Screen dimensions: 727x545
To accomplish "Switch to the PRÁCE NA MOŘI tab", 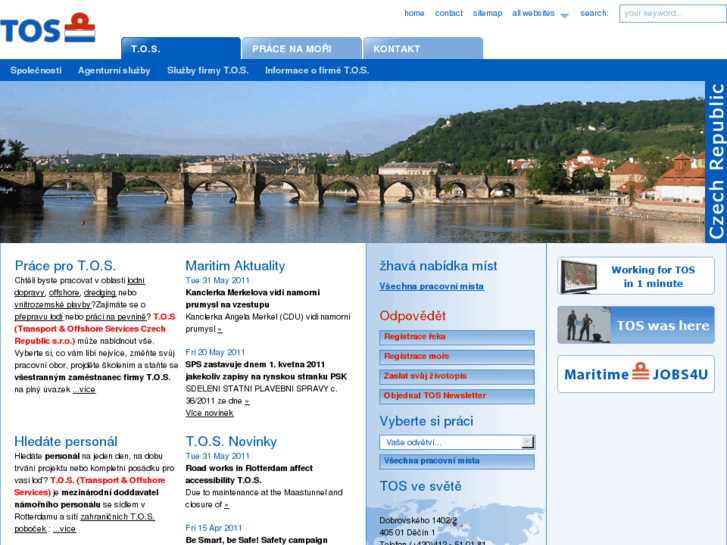I will [x=302, y=48].
